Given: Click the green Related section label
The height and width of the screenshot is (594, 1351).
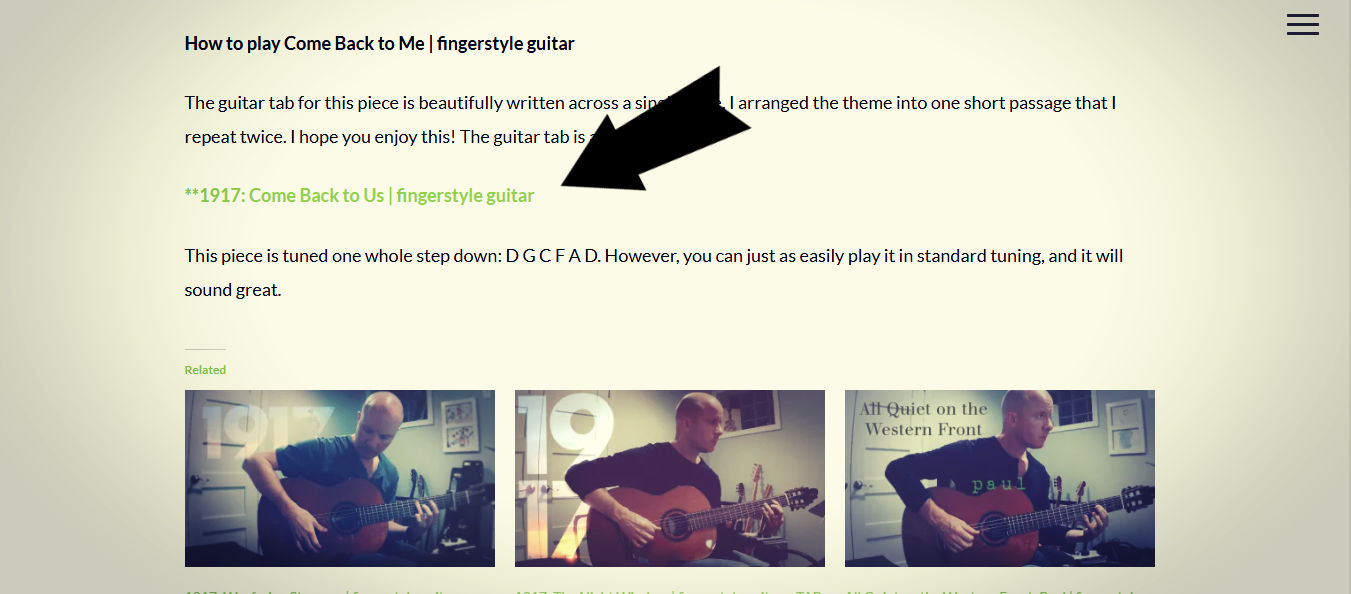Looking at the screenshot, I should coord(205,370).
